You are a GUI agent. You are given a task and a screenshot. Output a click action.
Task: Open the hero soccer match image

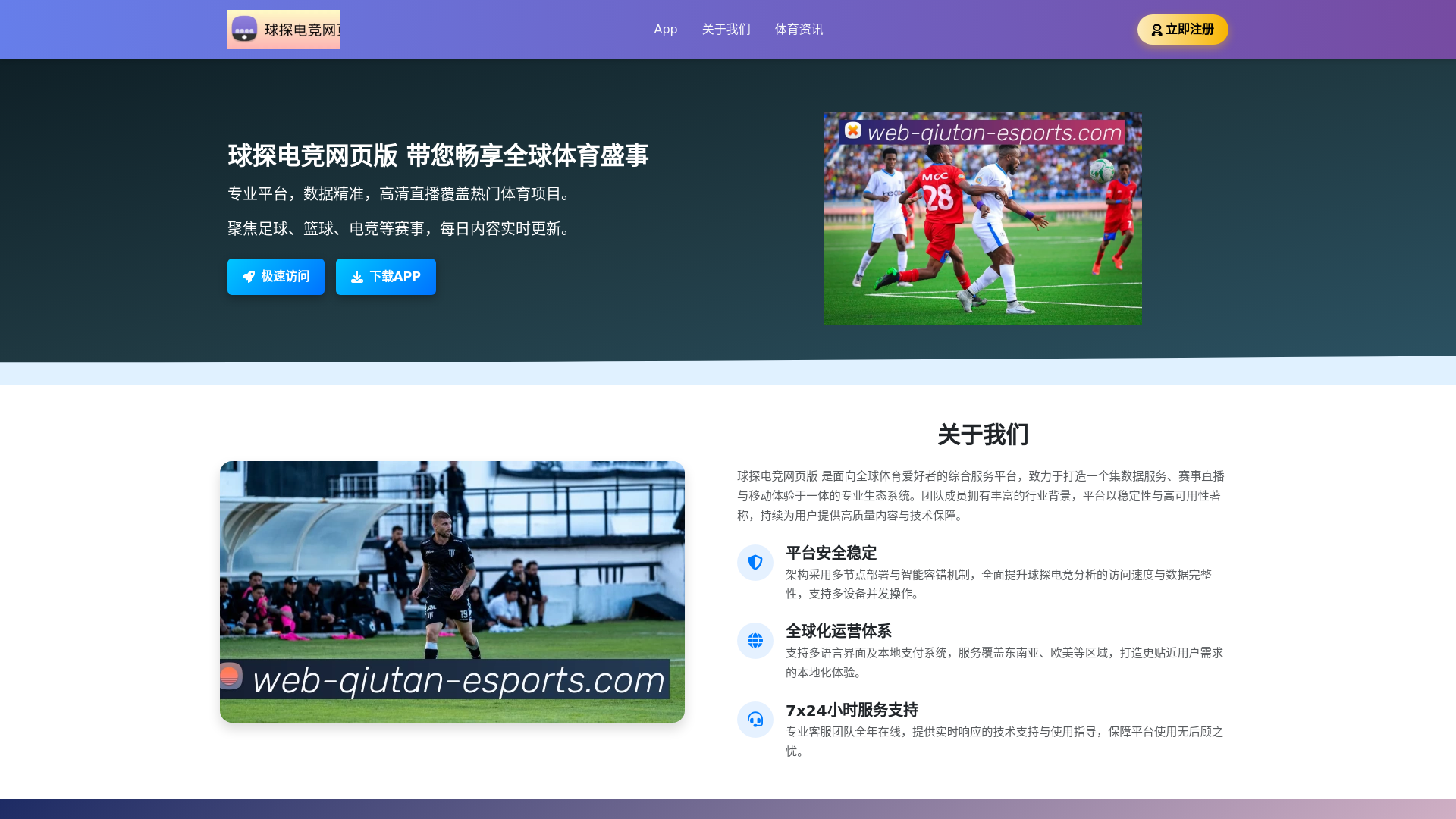pos(983,218)
